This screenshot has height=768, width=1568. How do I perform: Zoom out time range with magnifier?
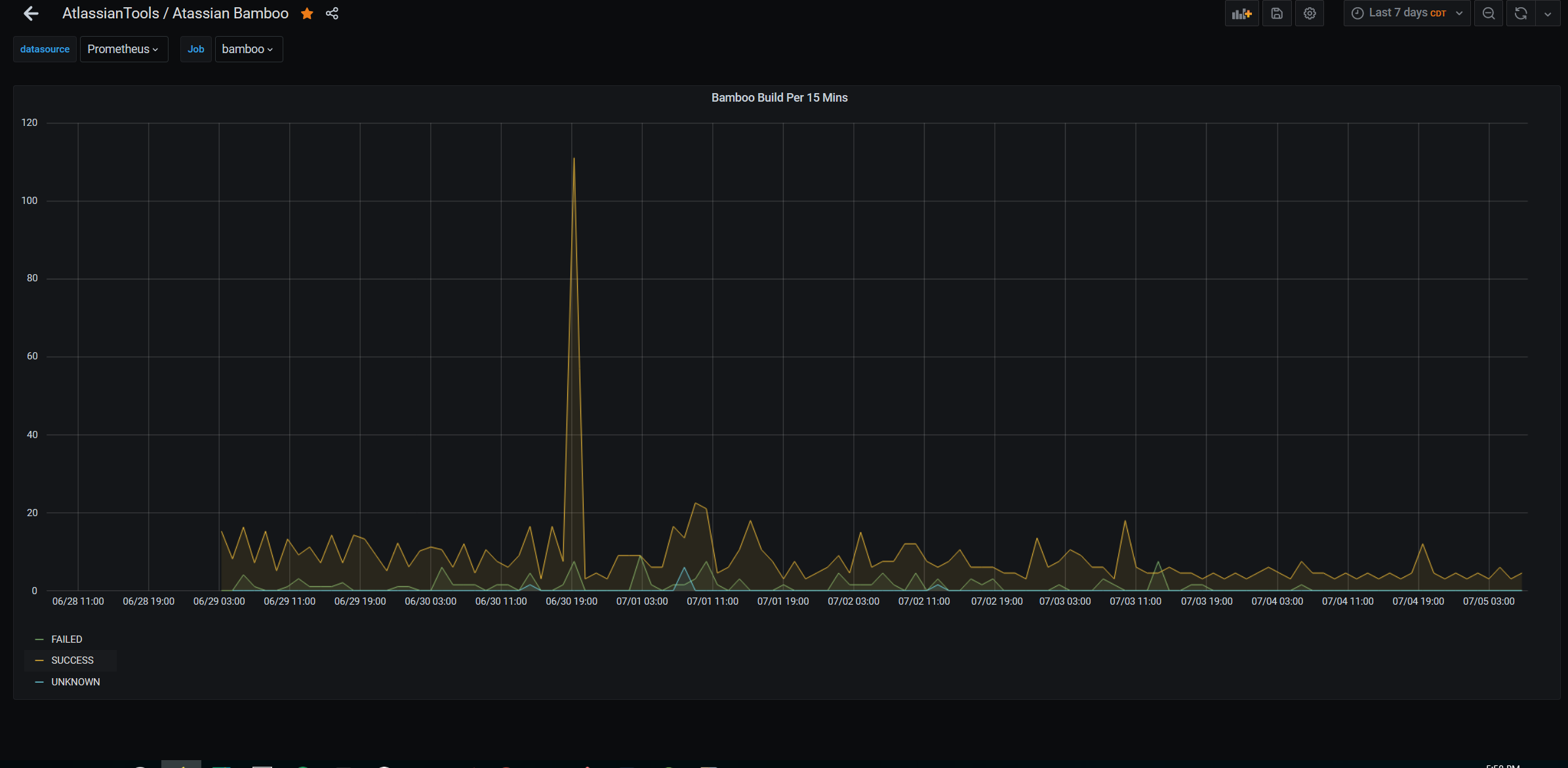point(1489,13)
